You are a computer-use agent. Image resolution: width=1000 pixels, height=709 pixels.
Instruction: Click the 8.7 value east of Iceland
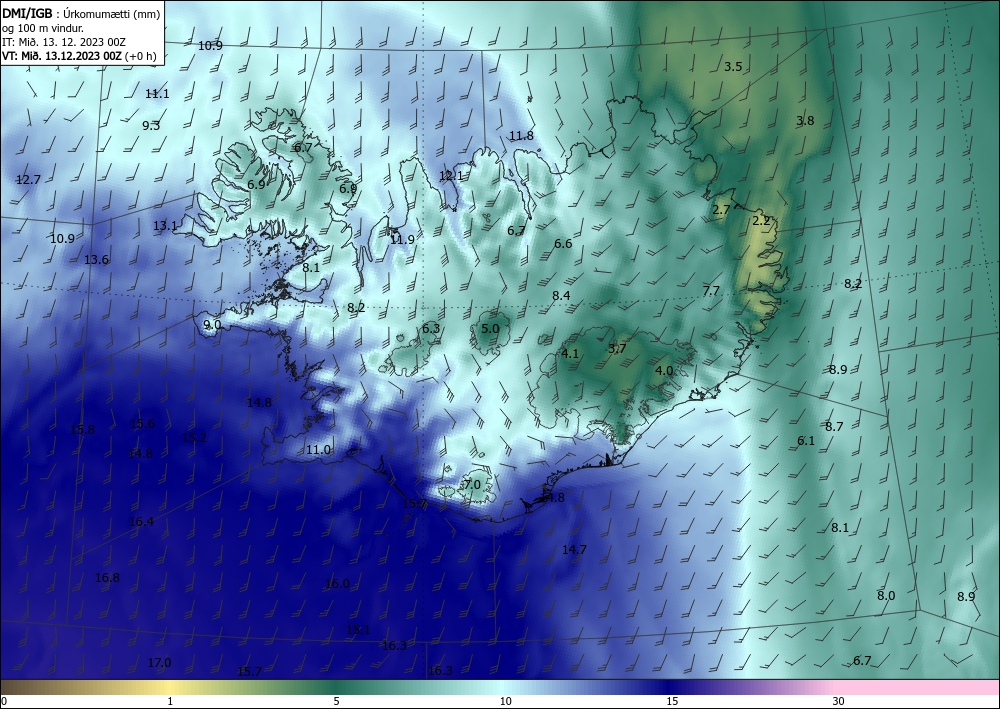click(x=834, y=427)
